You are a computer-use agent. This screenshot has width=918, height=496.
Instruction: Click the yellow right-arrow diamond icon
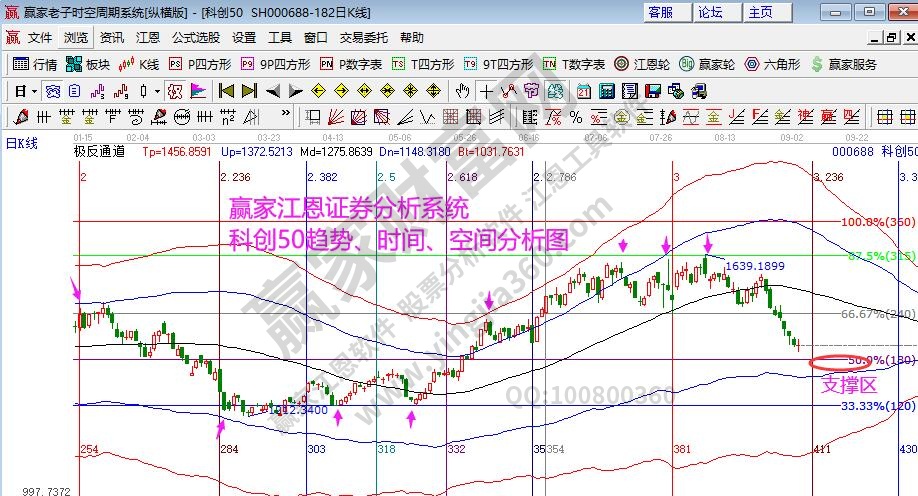[341, 91]
